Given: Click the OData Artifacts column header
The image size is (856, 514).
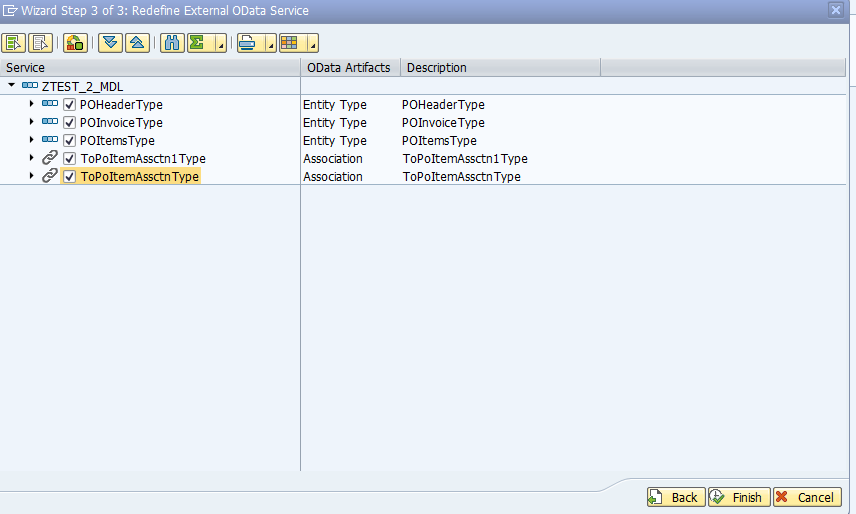Looking at the screenshot, I should click(350, 67).
